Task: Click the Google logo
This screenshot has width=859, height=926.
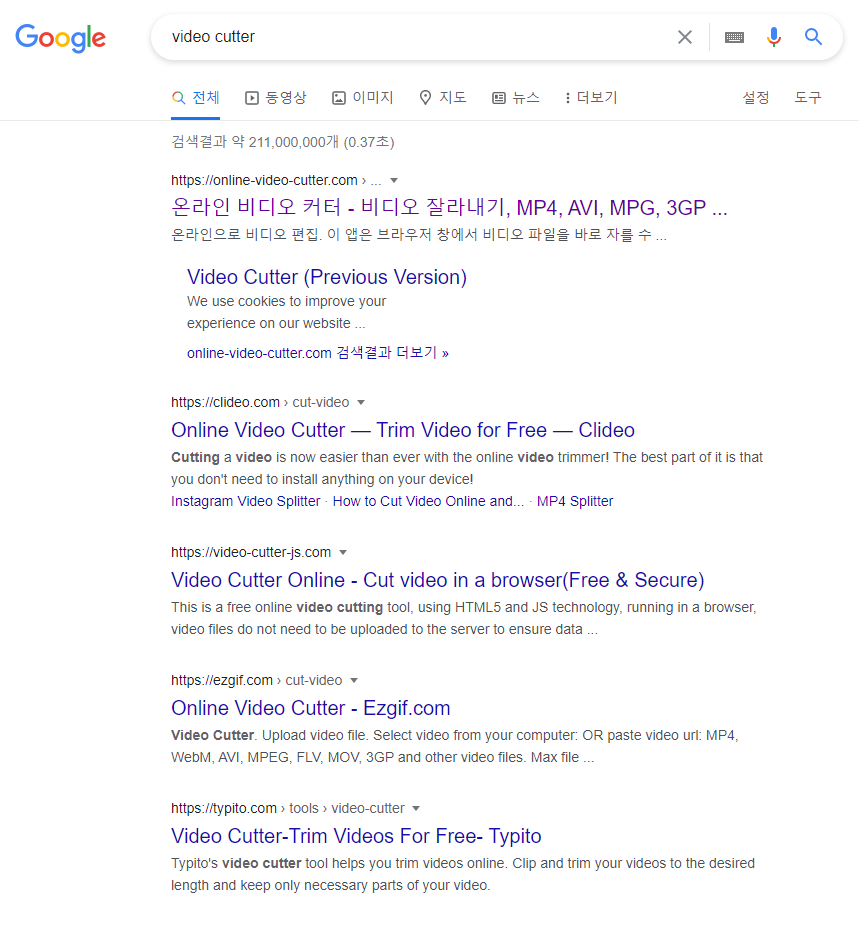Action: (61, 38)
